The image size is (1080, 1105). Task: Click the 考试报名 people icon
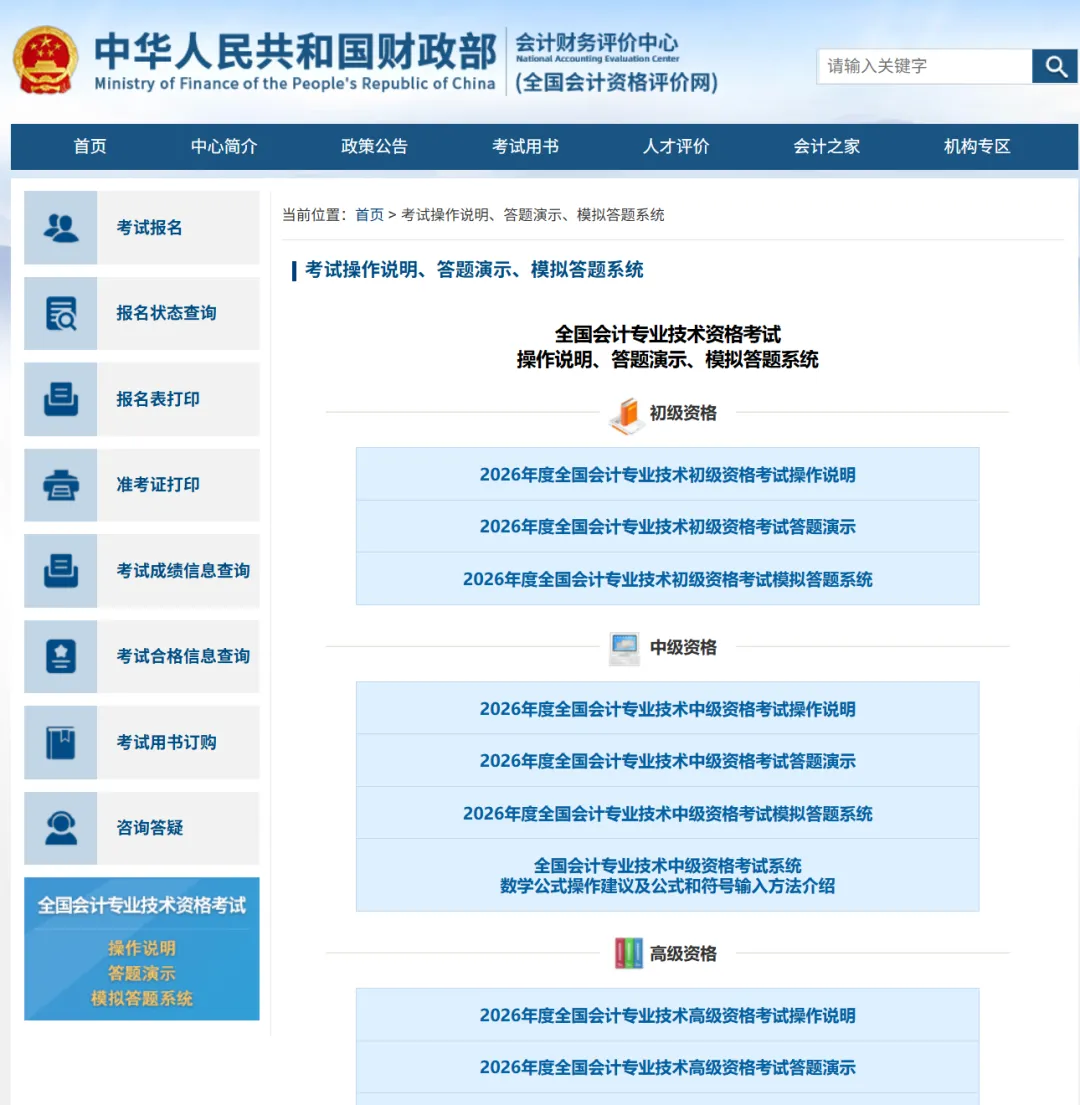click(x=61, y=228)
